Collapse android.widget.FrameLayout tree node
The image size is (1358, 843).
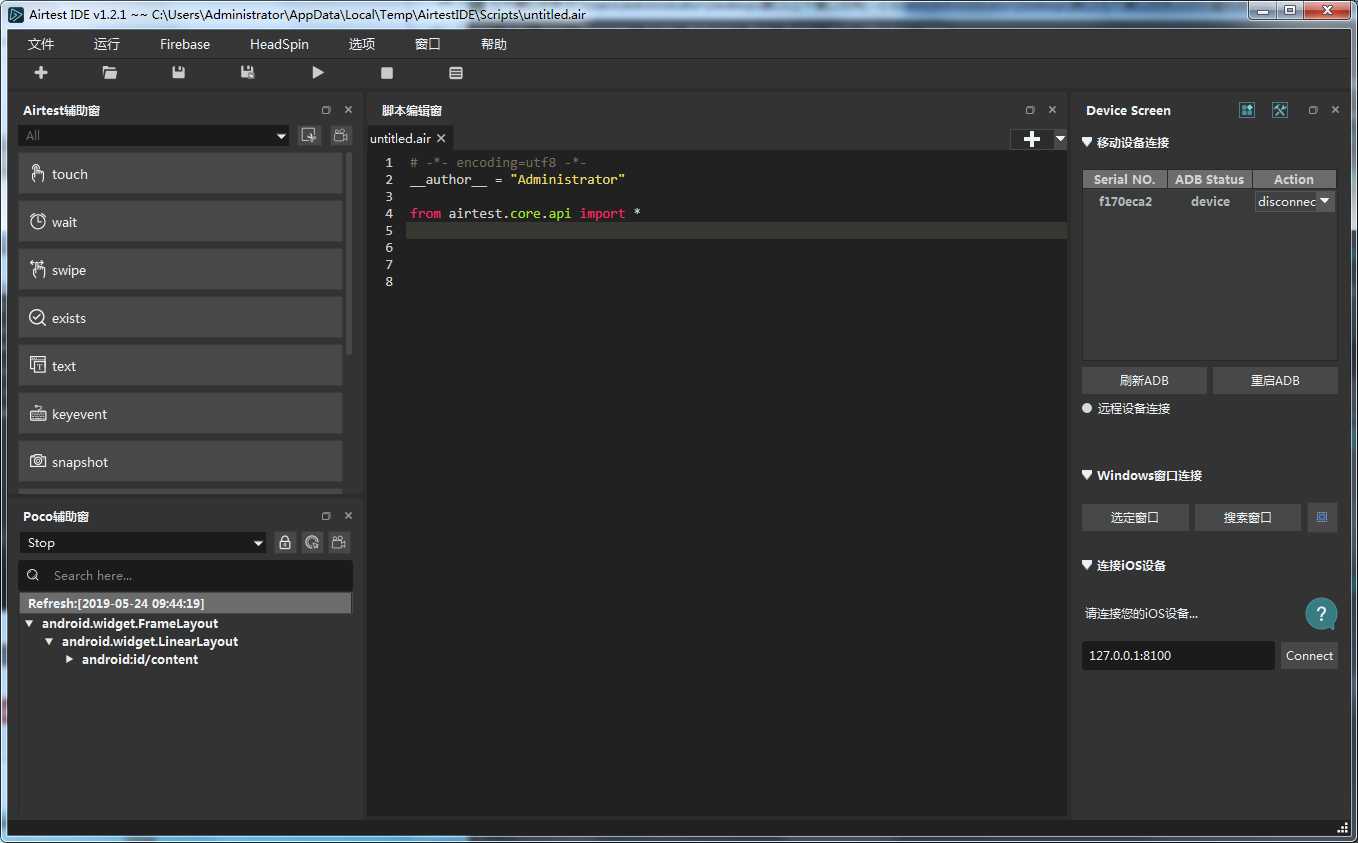[29, 623]
